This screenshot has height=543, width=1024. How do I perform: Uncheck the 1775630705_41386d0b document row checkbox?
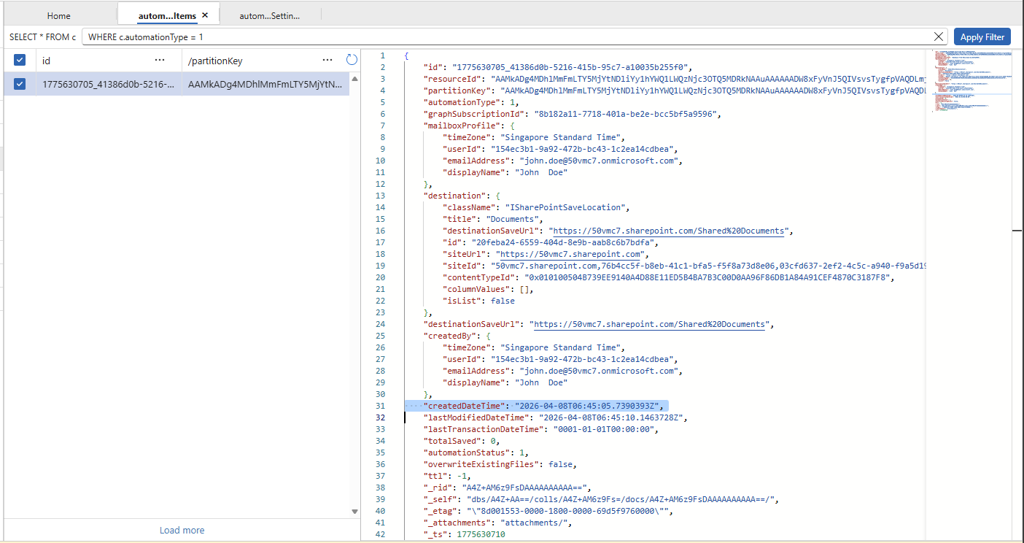pos(20,84)
